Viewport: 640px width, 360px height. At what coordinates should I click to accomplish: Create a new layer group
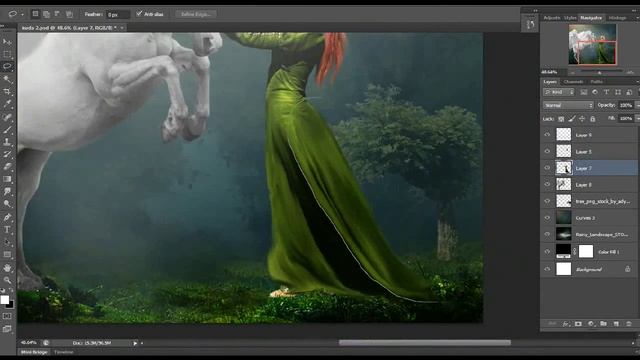(x=604, y=324)
